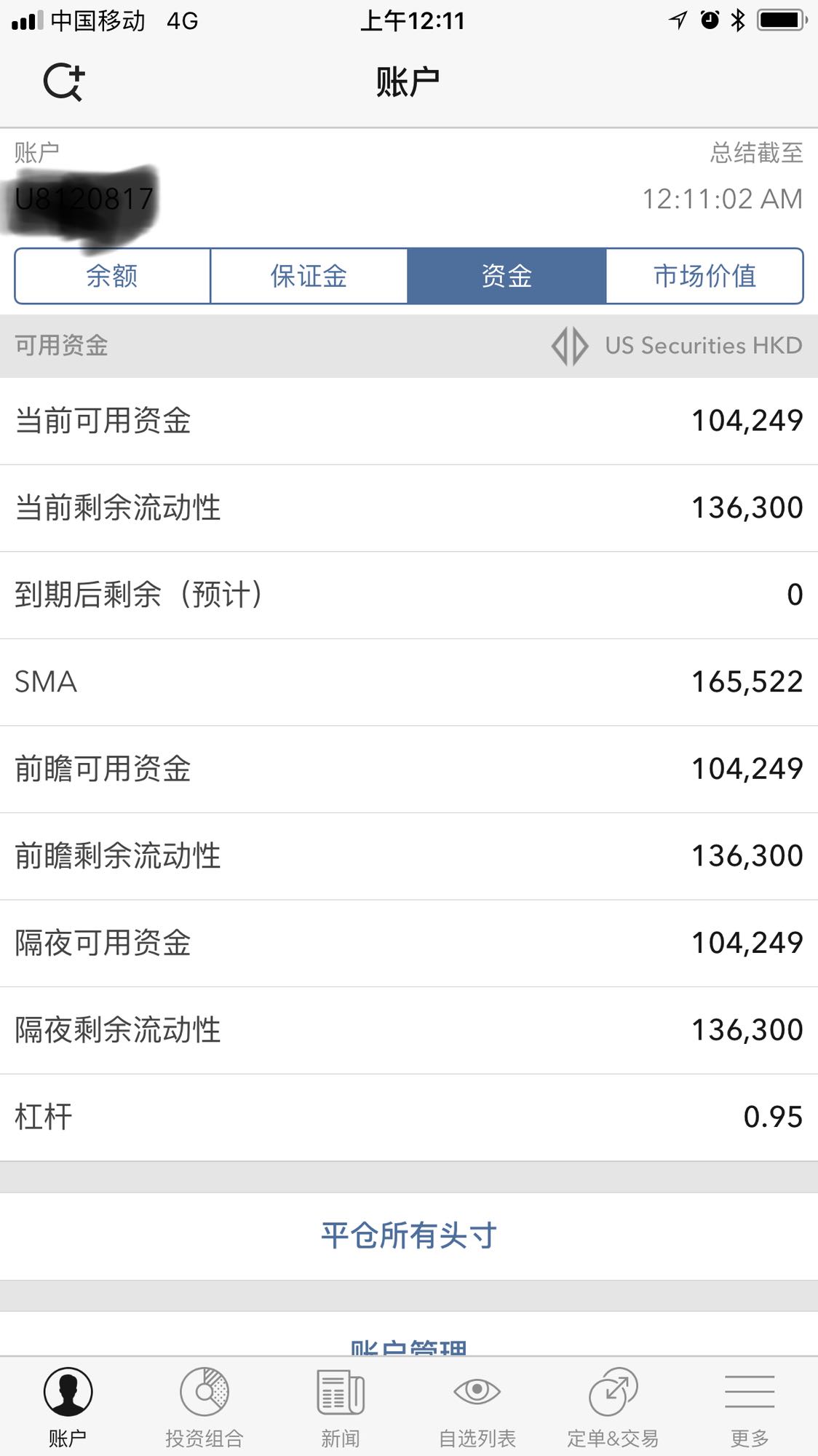The height and width of the screenshot is (1456, 818).
Task: Switch to the 市场价值 tab
Action: pos(704,276)
